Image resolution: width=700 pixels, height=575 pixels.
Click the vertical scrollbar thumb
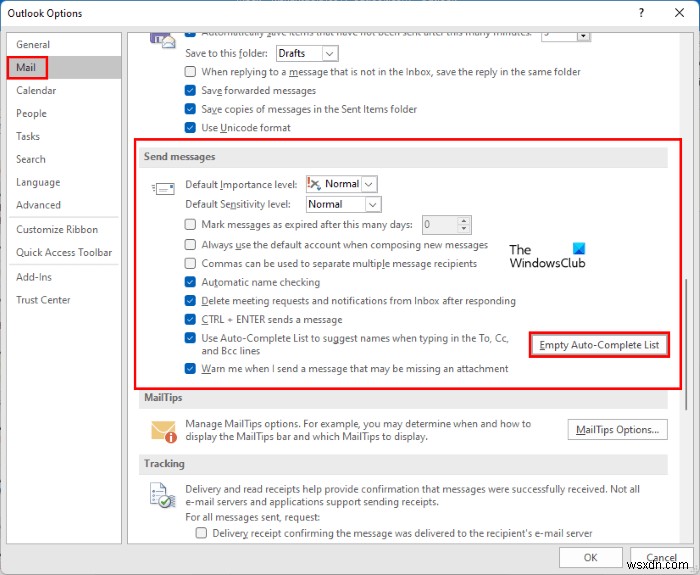[686, 344]
